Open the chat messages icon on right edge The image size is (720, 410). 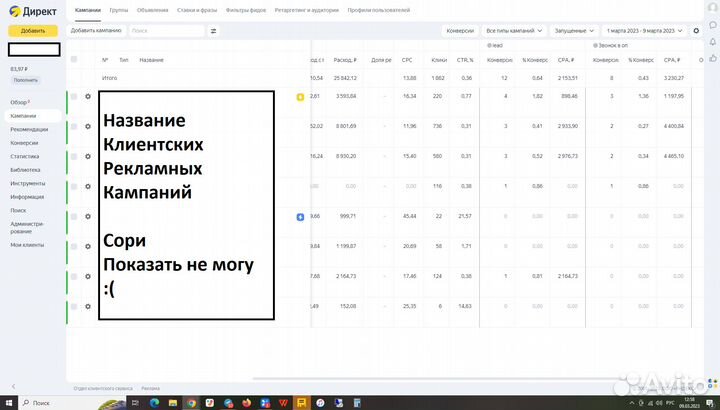(713, 26)
